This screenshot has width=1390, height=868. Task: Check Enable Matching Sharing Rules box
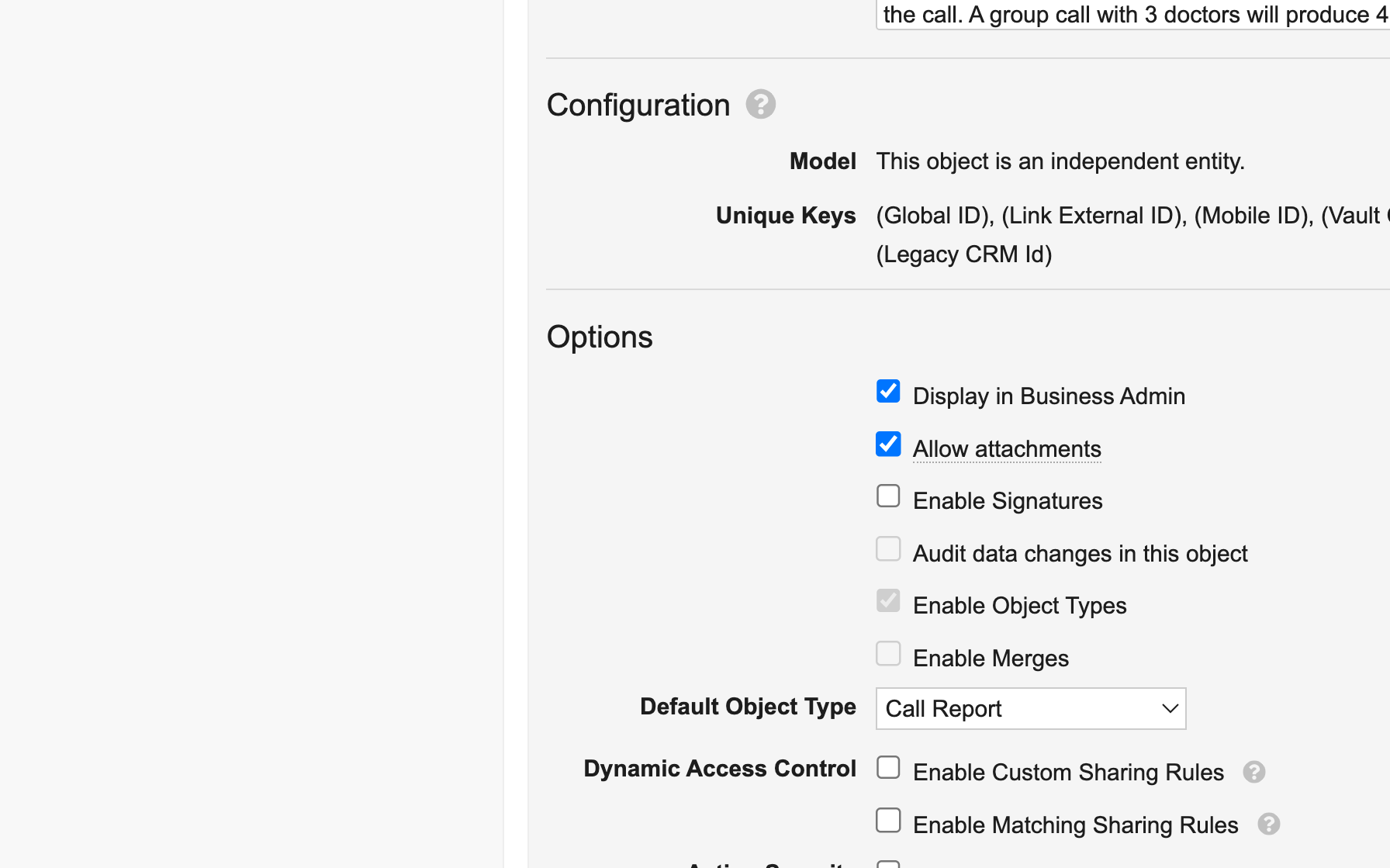point(888,821)
